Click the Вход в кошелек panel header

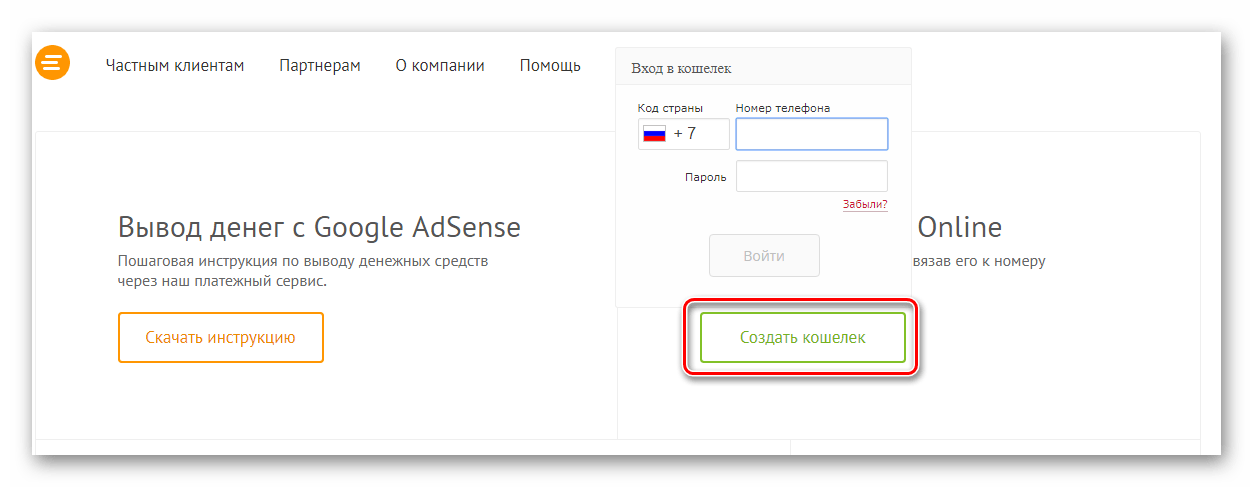click(x=682, y=69)
